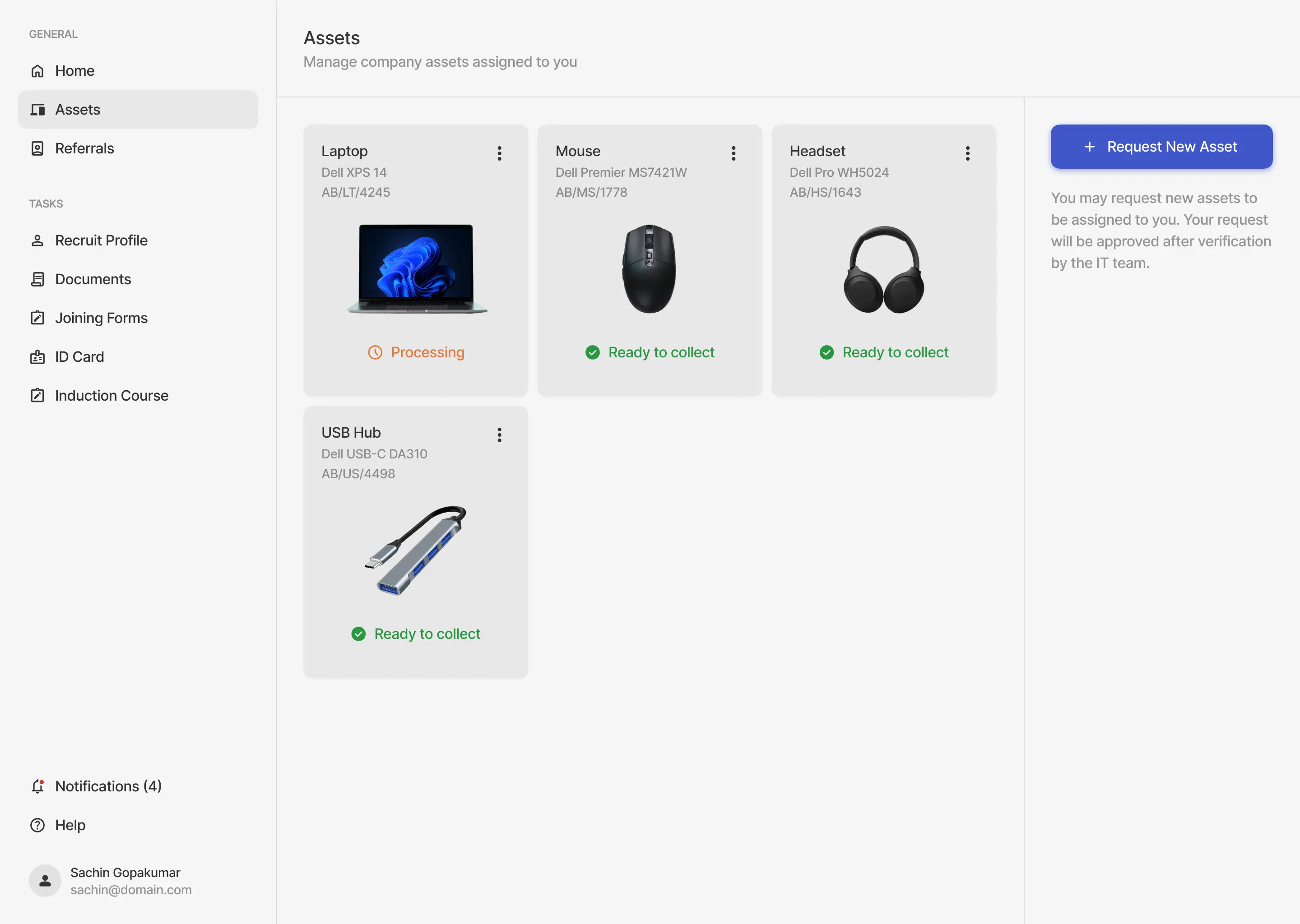The width and height of the screenshot is (1300, 924).
Task: Click green checkmark on USB Hub card
Action: [358, 634]
